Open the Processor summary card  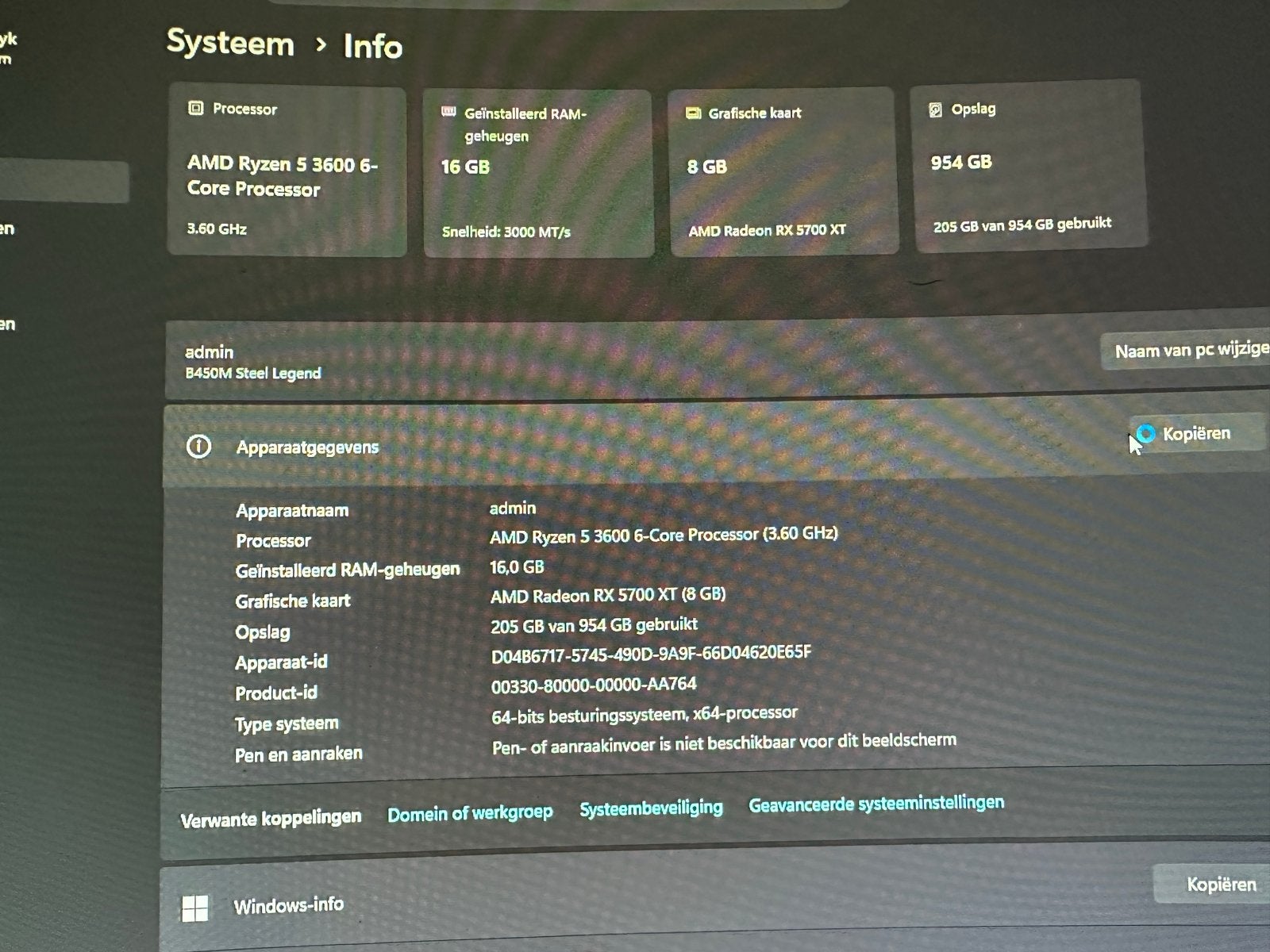coord(287,171)
